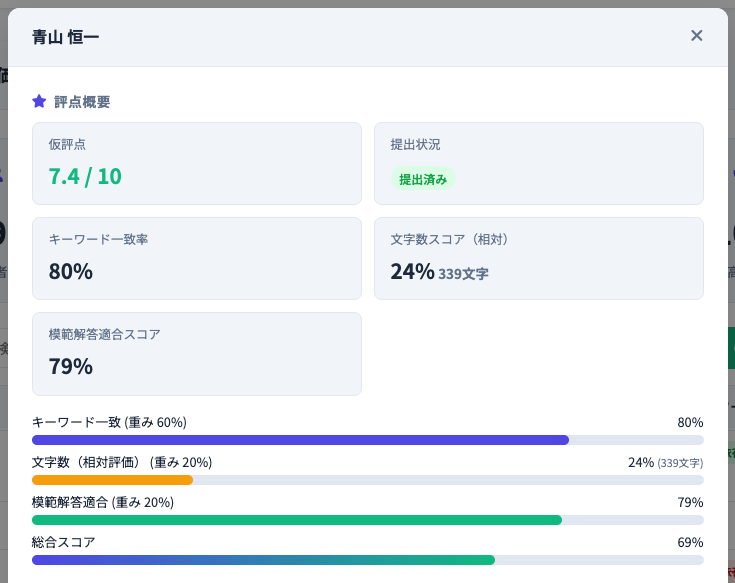
Task: Close the 青山 恒一 dialog
Action: [697, 36]
